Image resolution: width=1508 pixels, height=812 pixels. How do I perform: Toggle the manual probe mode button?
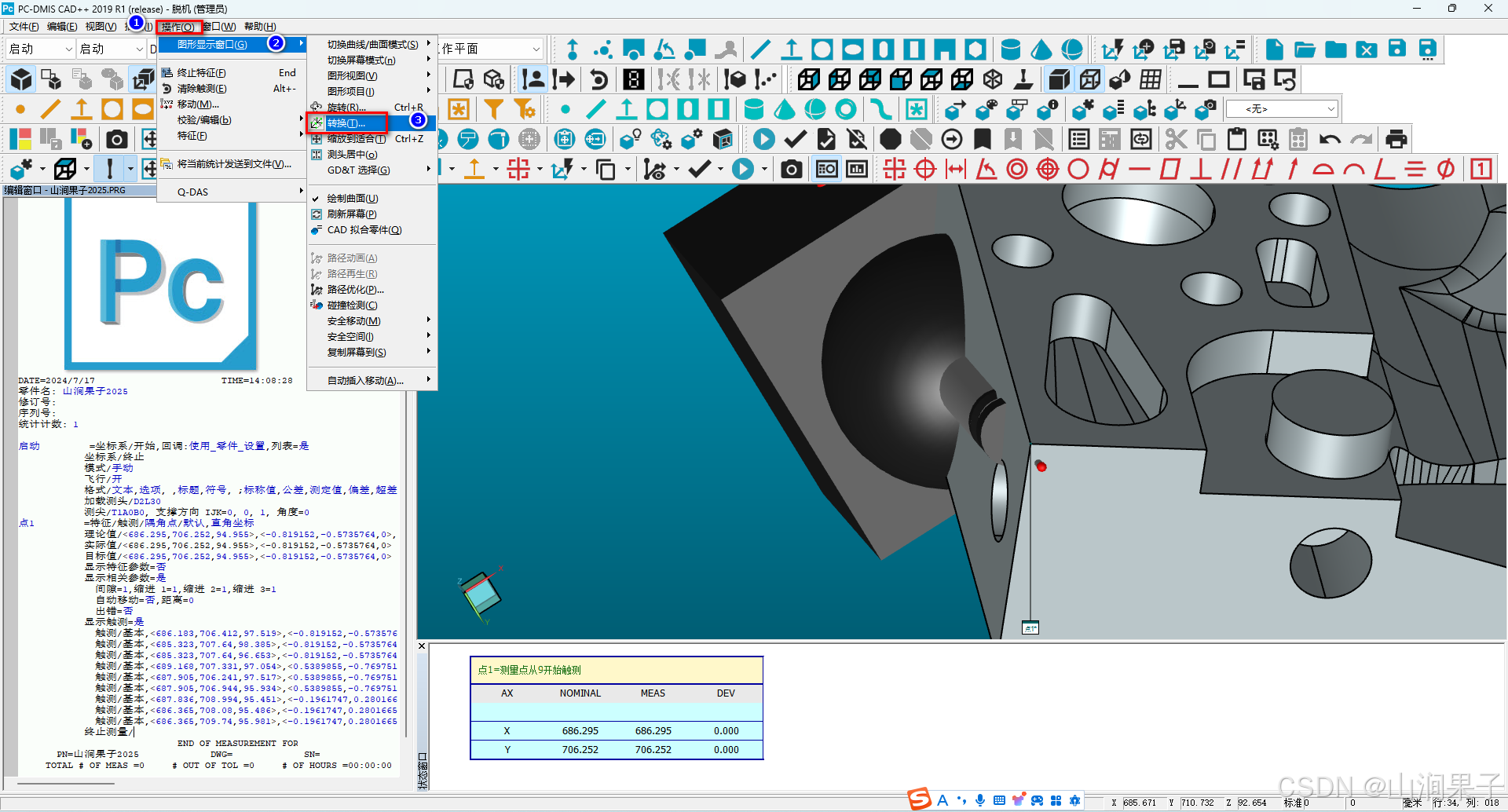pos(533,79)
